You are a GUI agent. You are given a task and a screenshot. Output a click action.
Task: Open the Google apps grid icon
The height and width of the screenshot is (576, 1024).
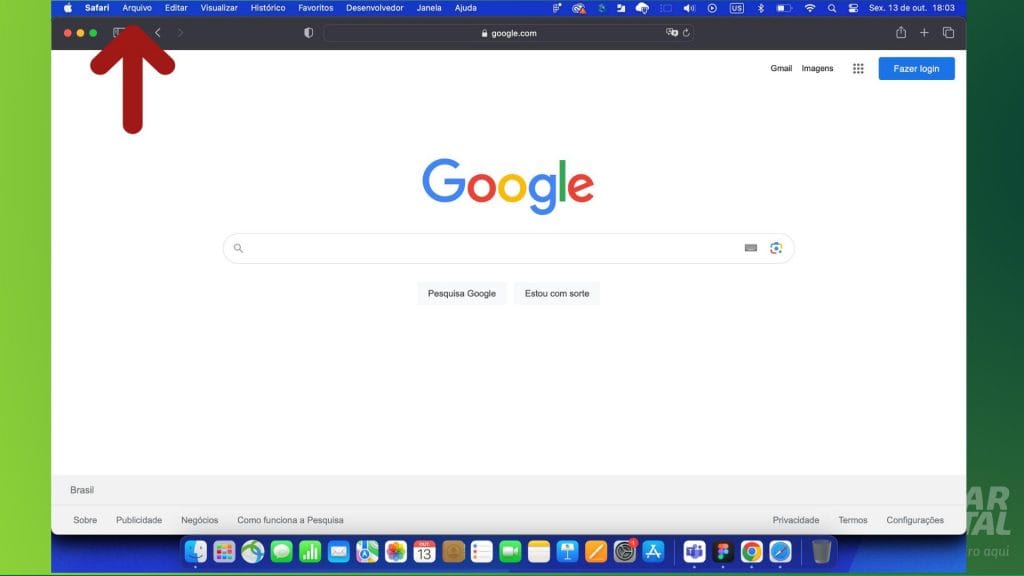858,69
